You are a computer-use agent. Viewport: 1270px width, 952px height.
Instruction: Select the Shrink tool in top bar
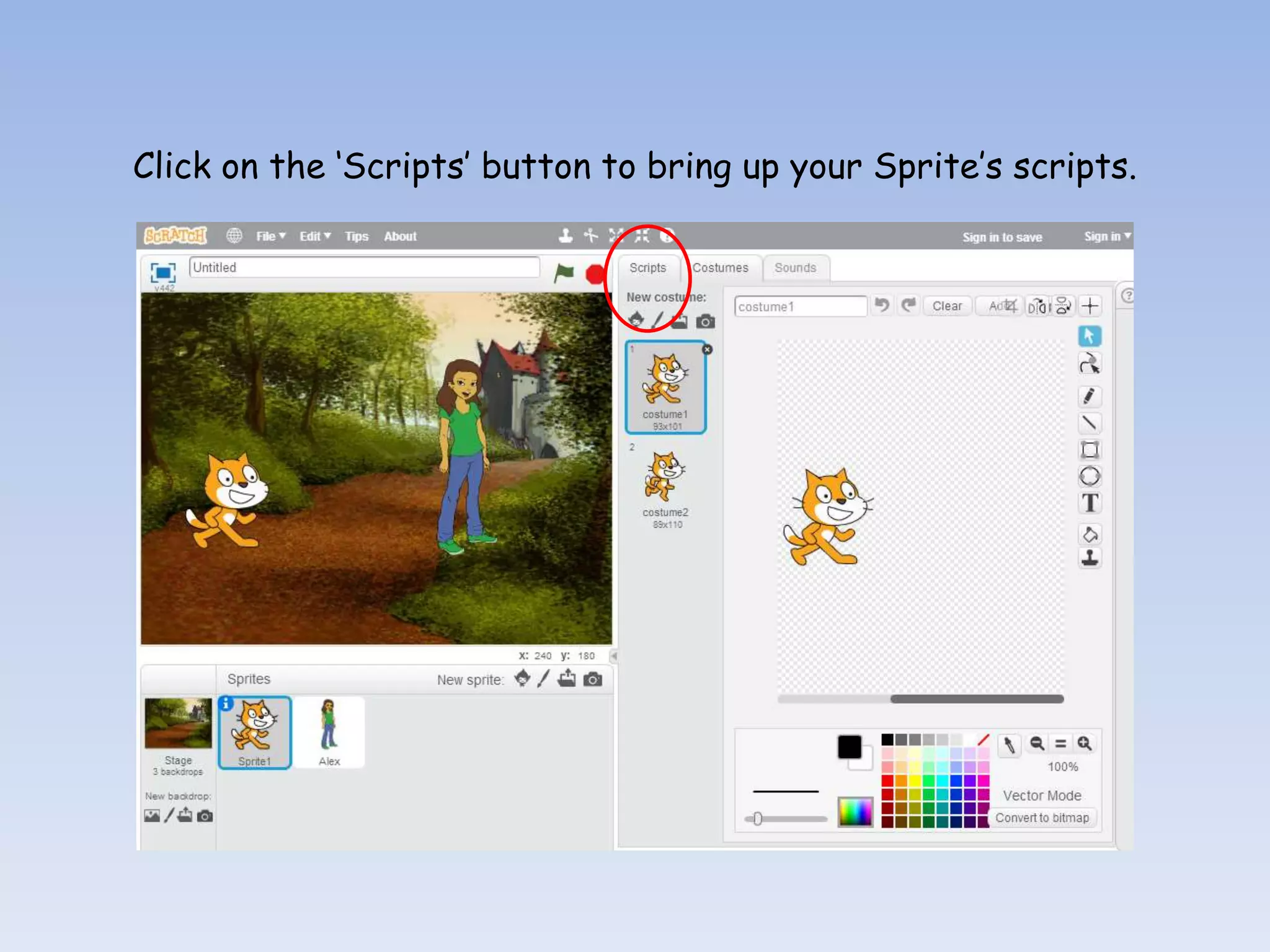tap(642, 236)
